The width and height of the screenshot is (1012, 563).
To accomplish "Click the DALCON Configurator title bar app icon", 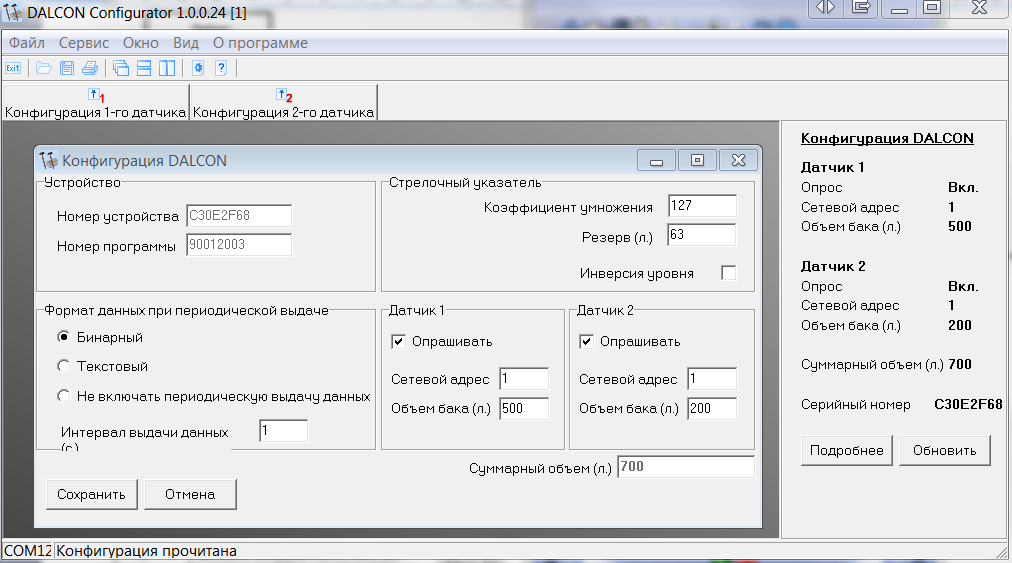I will [x=12, y=12].
